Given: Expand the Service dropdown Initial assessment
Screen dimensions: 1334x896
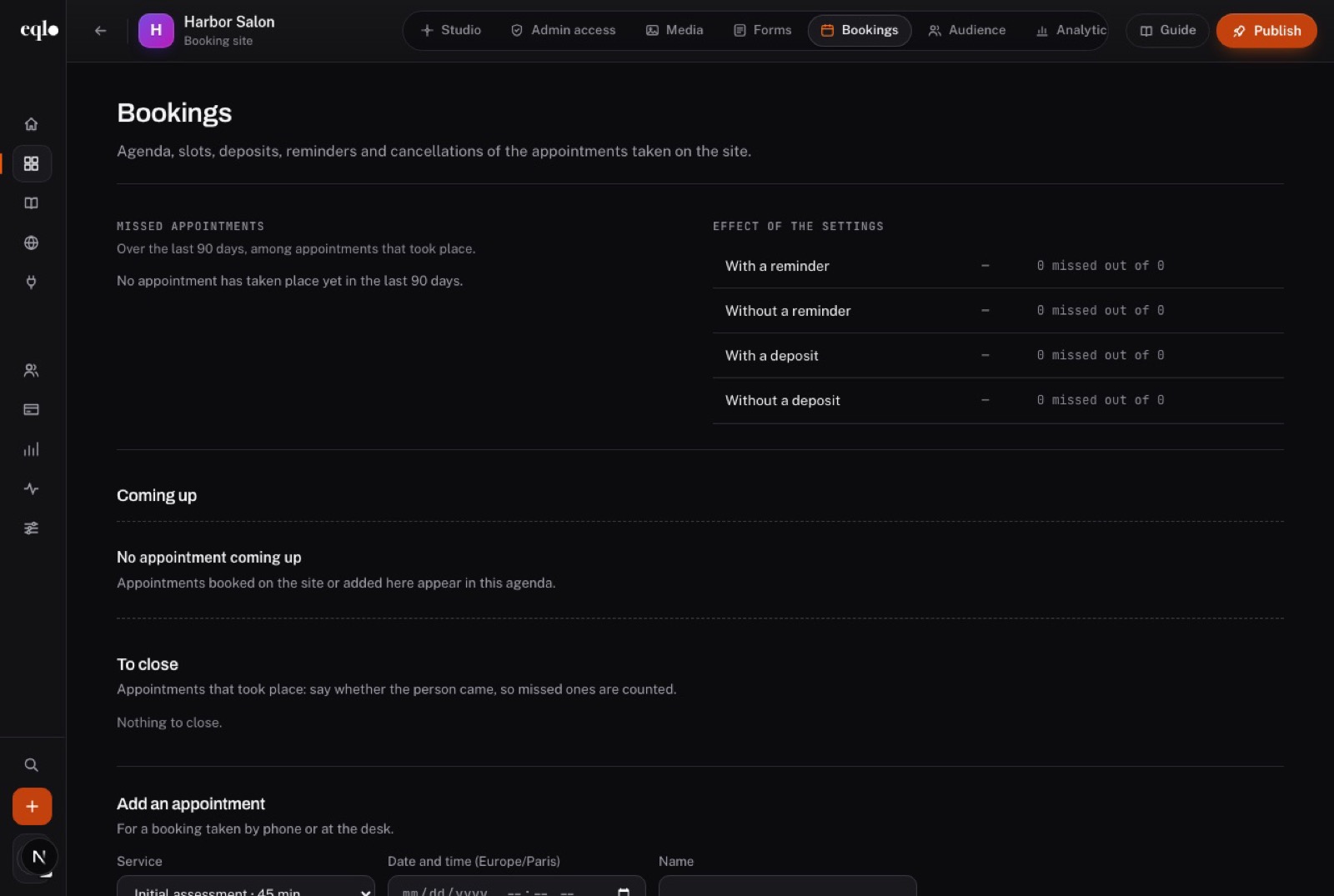Looking at the screenshot, I should 246,886.
